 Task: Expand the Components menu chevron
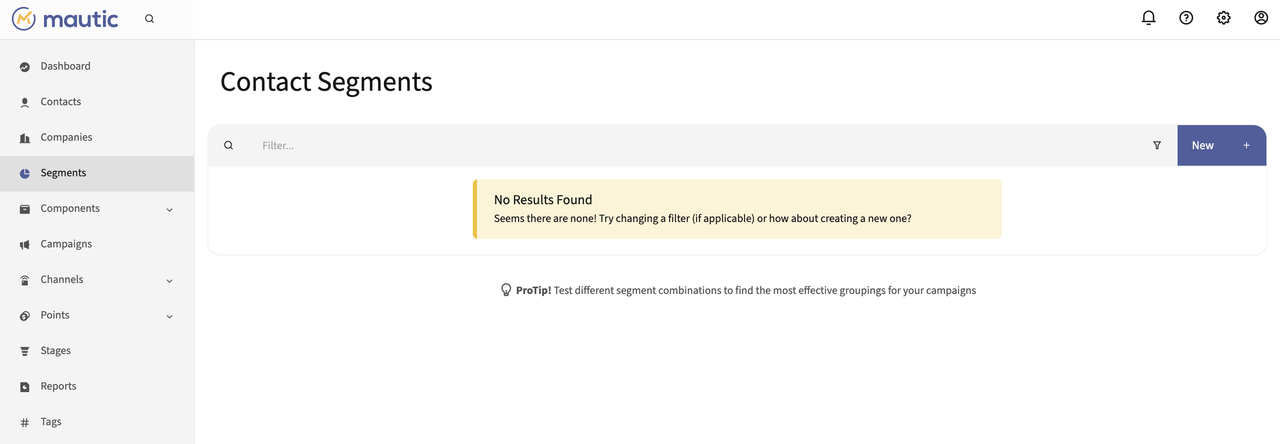[169, 209]
